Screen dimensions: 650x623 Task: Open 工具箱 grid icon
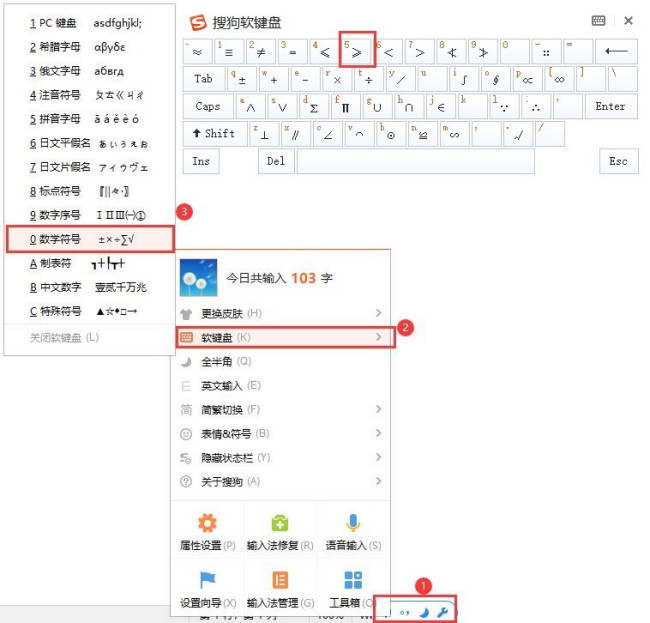point(353,580)
